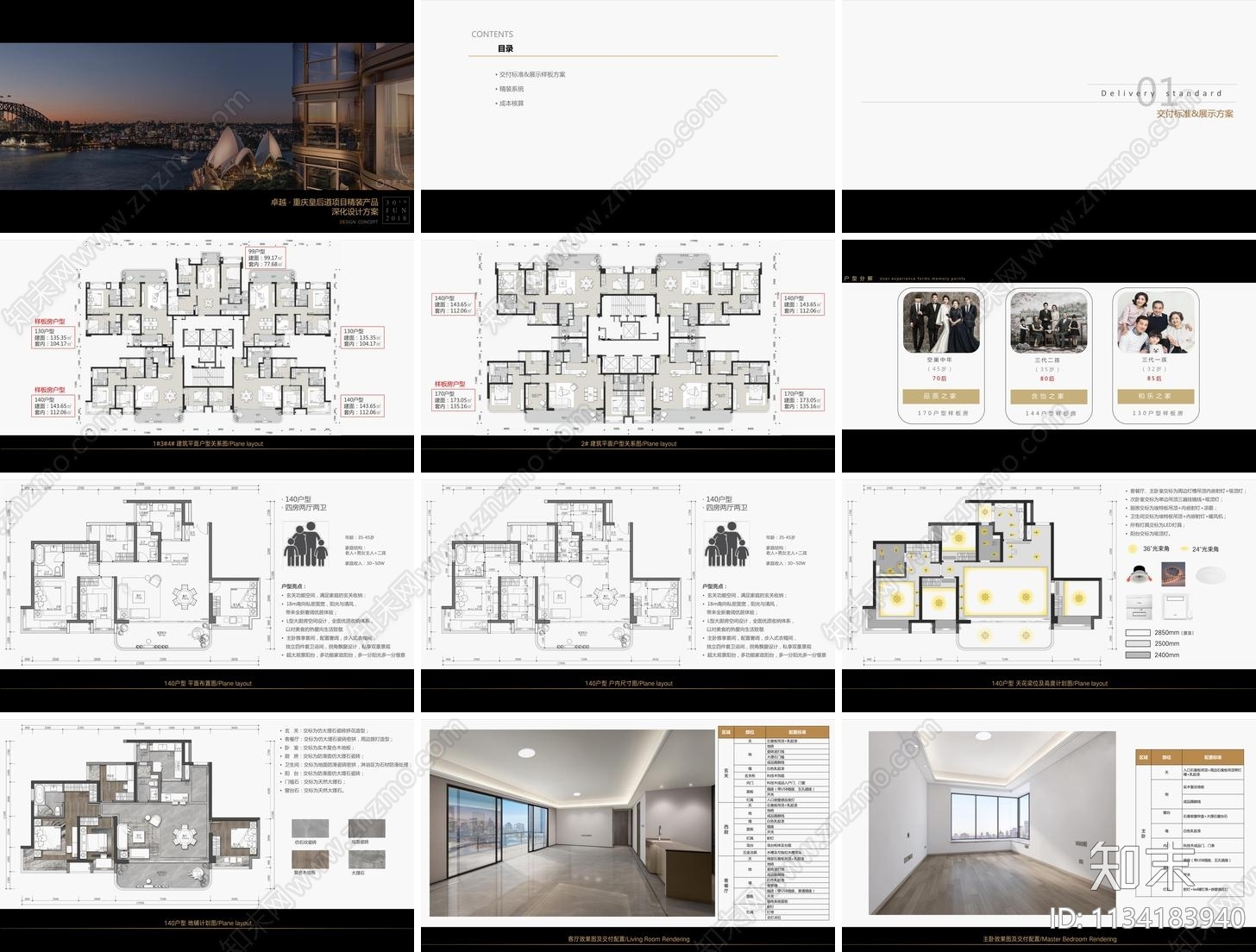Click the 2500mm ceiling height legend swatch
This screenshot has height=952, width=1256.
[x=1138, y=643]
